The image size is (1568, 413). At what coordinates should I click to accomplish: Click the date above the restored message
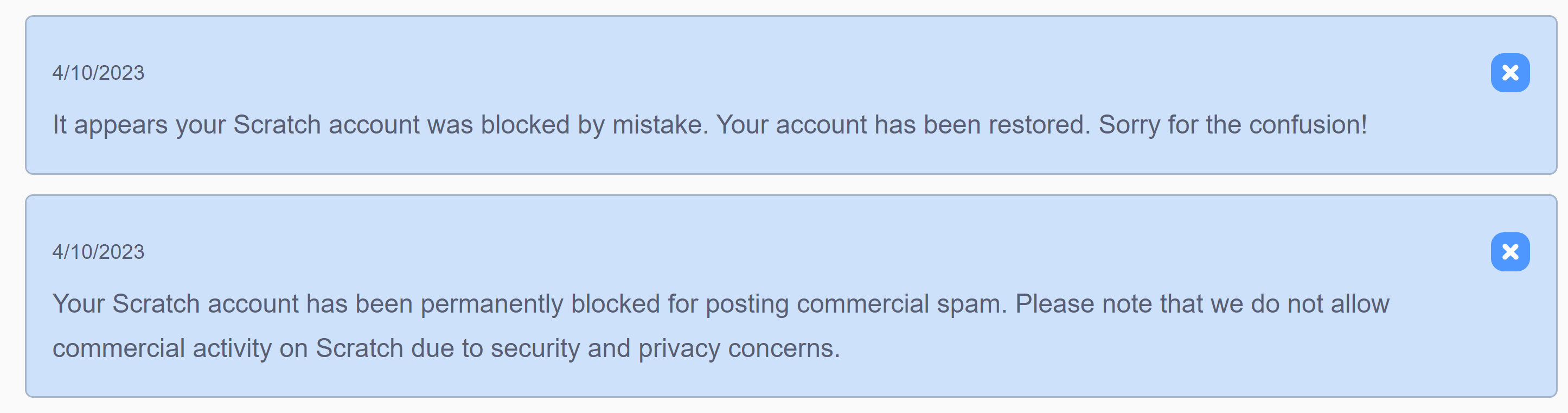tap(98, 73)
